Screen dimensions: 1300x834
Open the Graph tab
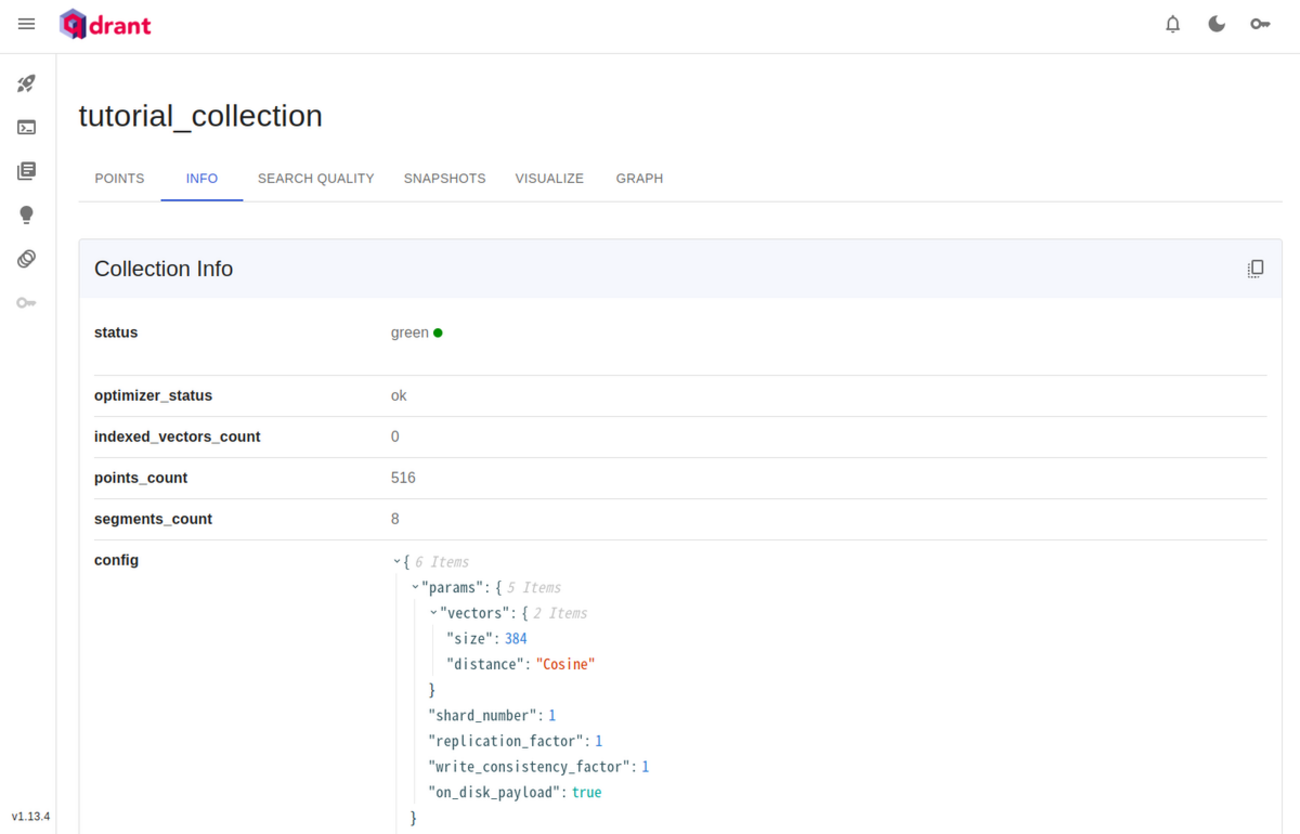639,178
